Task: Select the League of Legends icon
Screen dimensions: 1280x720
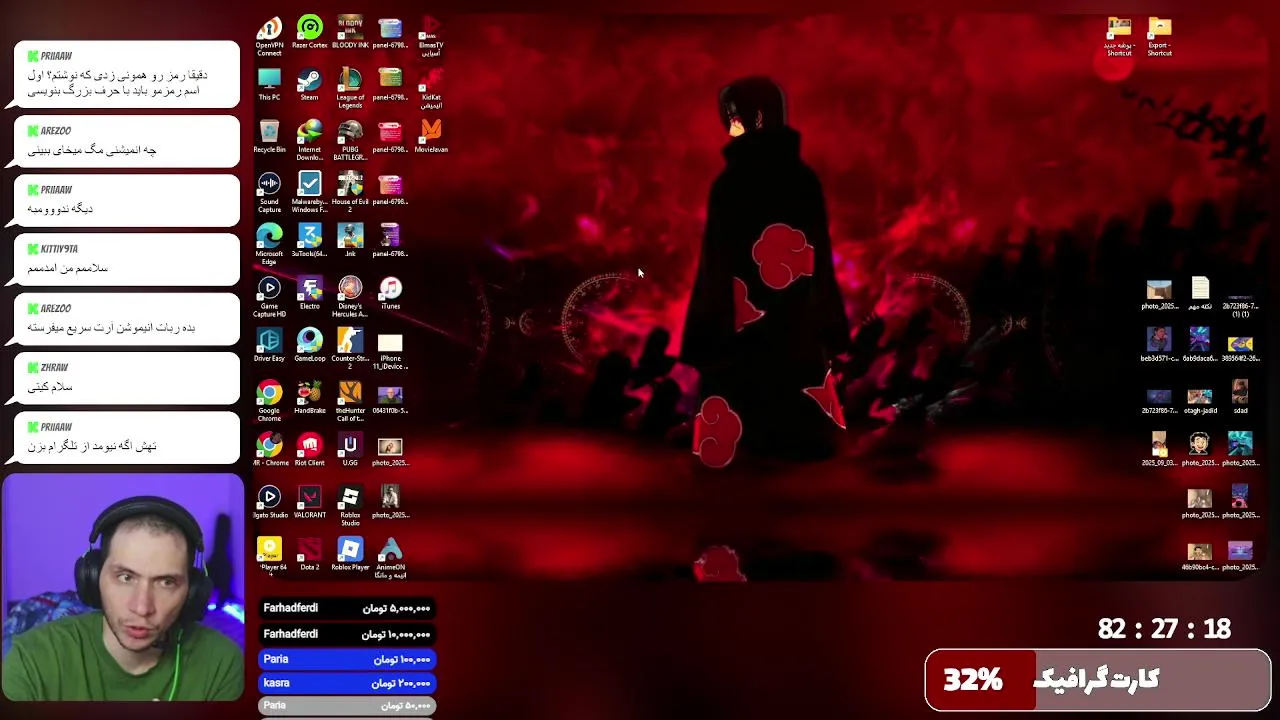Action: click(350, 88)
